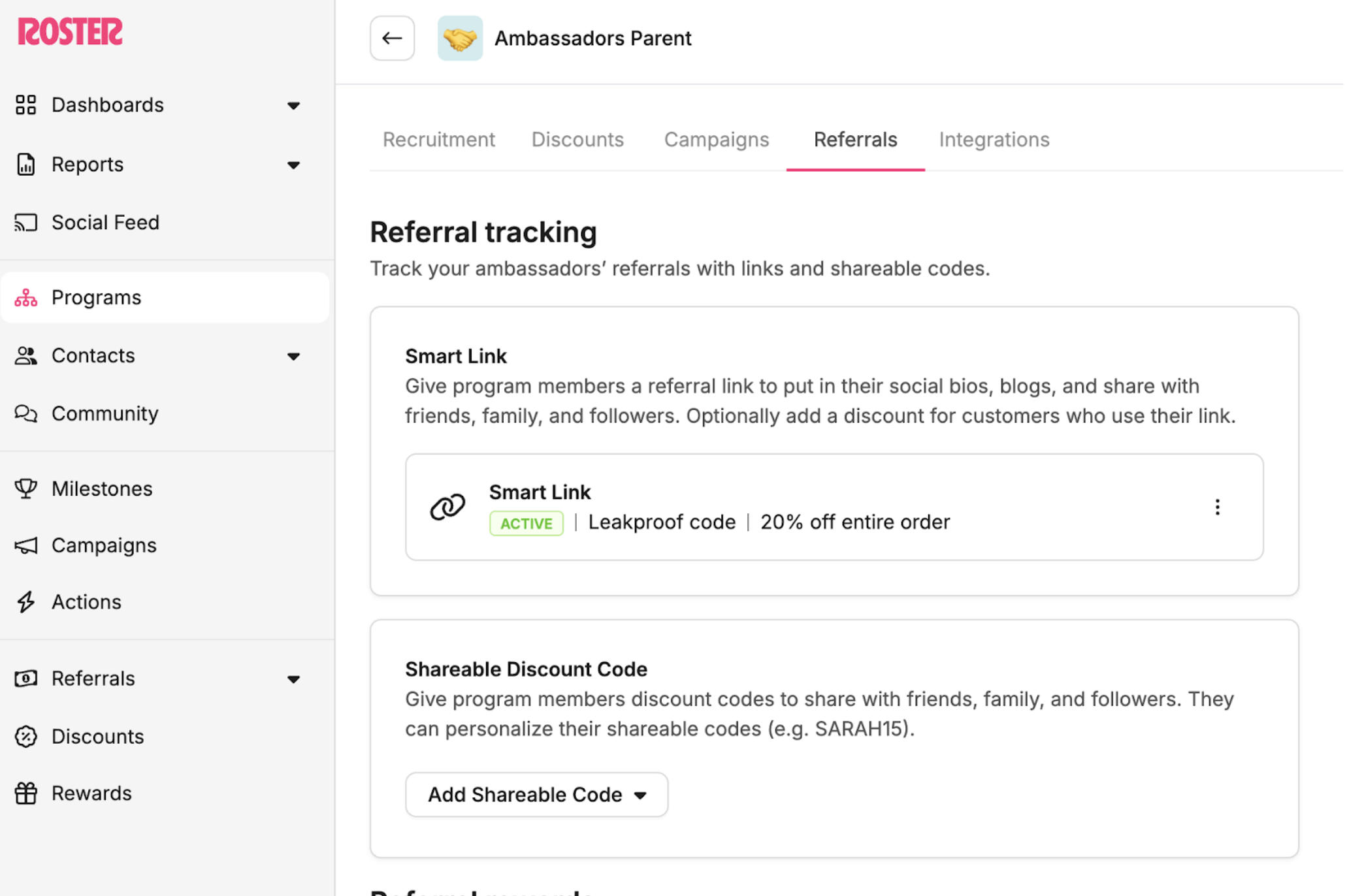Image resolution: width=1347 pixels, height=896 pixels.
Task: Switch to the Integrations tab
Action: (994, 140)
